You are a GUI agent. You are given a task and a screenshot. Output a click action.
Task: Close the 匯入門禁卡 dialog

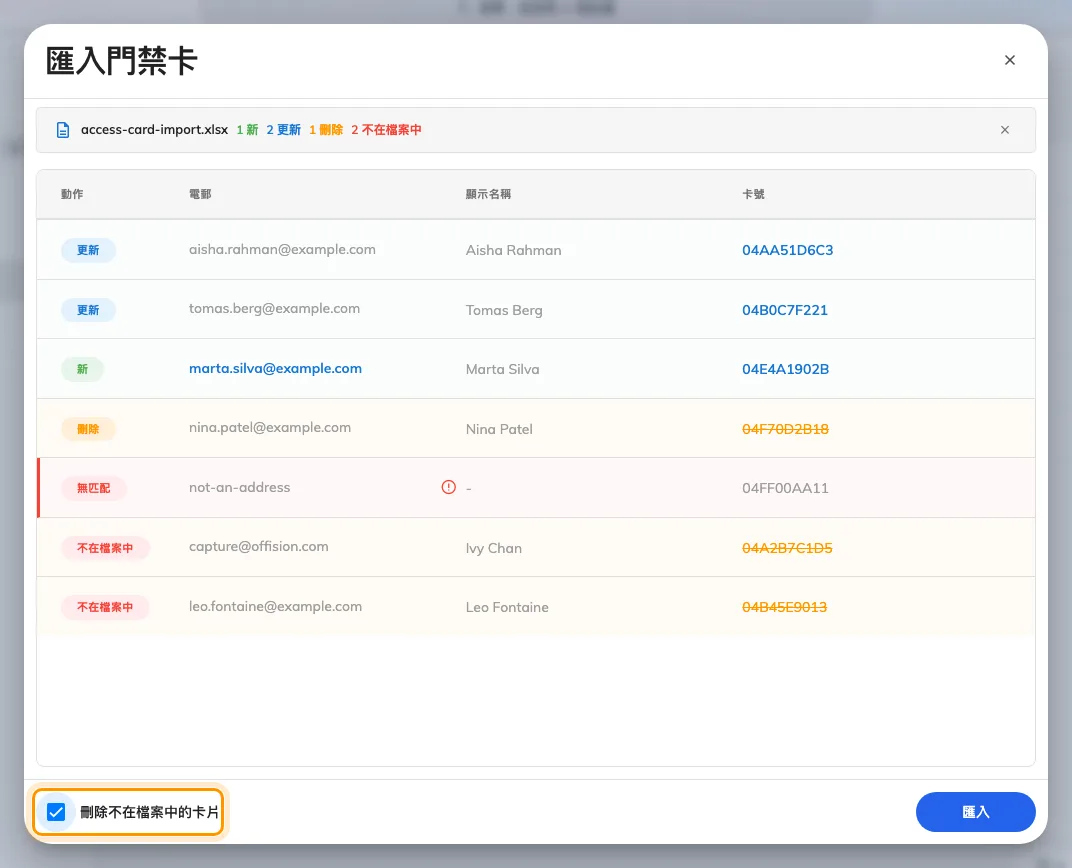coord(1009,60)
